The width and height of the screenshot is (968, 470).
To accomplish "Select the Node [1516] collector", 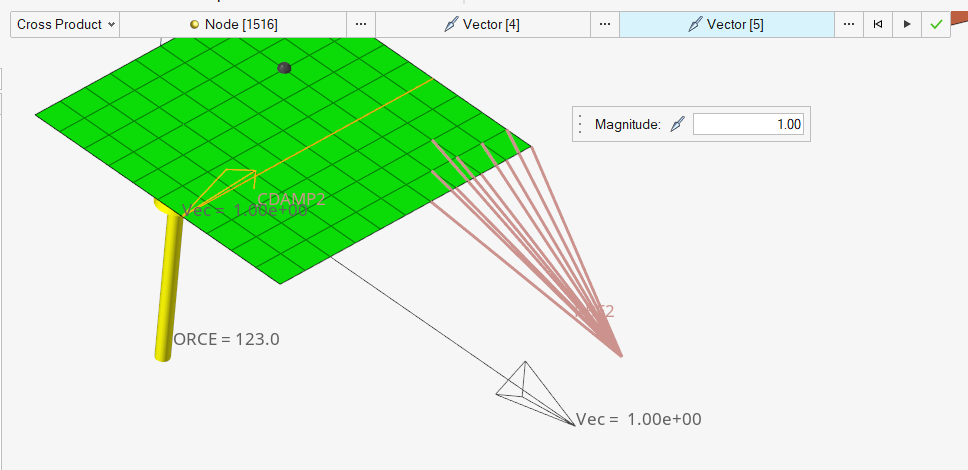I will (x=233, y=24).
